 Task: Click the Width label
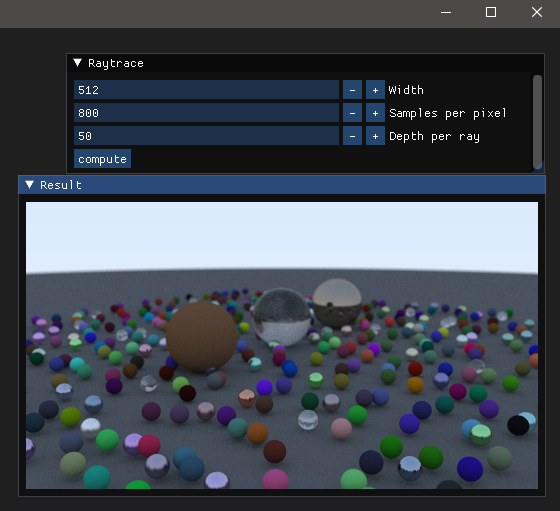pos(406,90)
